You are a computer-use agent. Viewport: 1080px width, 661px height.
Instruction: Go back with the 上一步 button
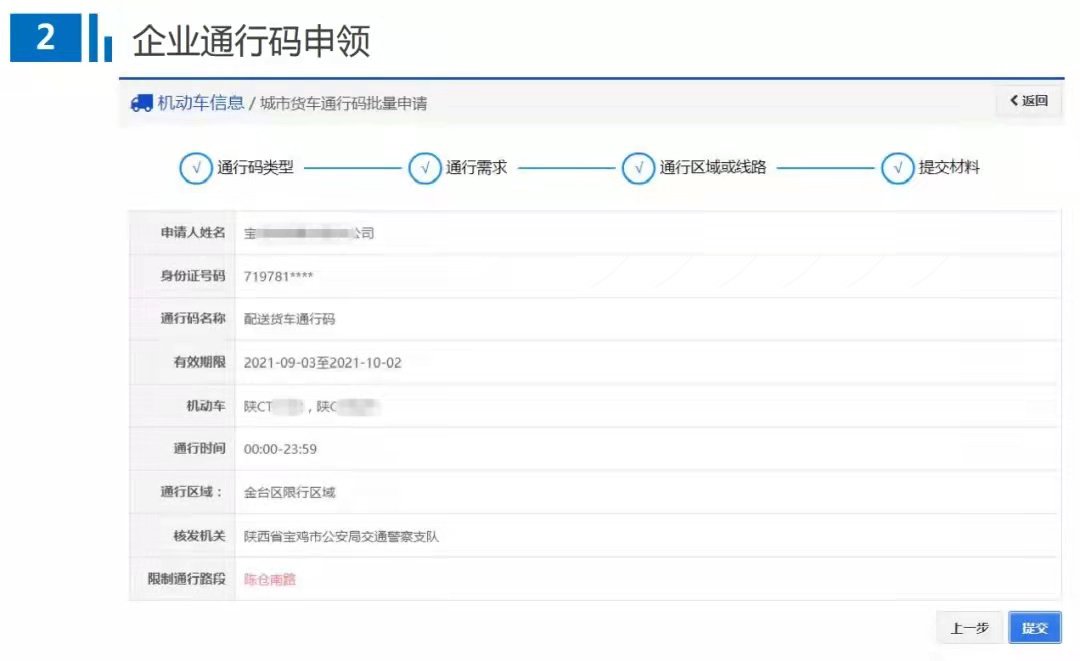coord(969,628)
